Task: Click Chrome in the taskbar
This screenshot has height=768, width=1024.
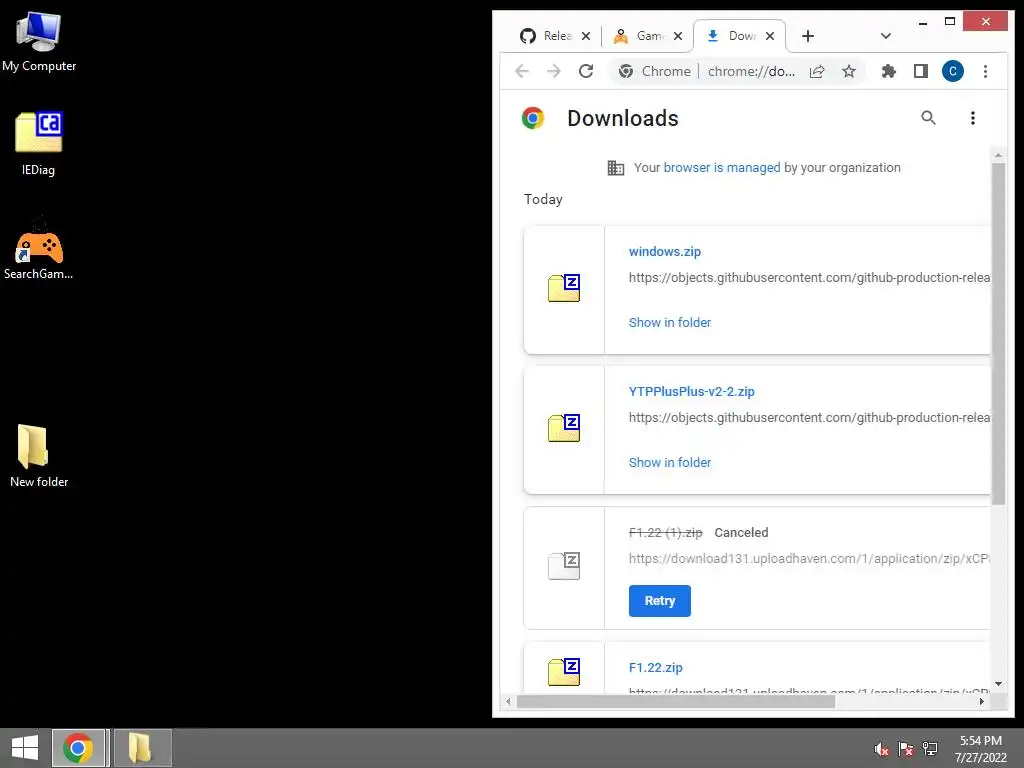Action: pos(78,748)
